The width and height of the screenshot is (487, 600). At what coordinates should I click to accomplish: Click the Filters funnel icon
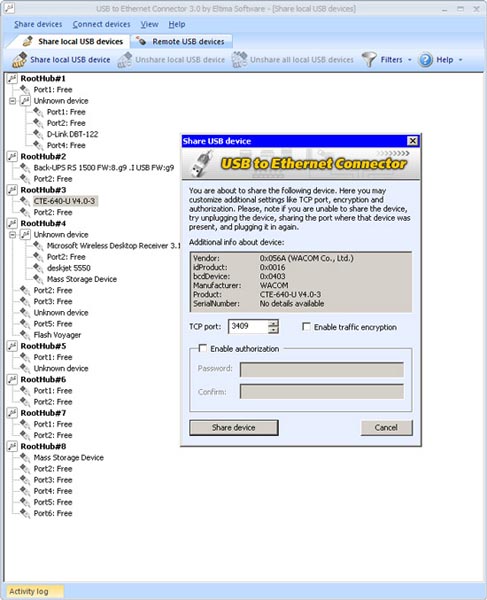(x=369, y=60)
